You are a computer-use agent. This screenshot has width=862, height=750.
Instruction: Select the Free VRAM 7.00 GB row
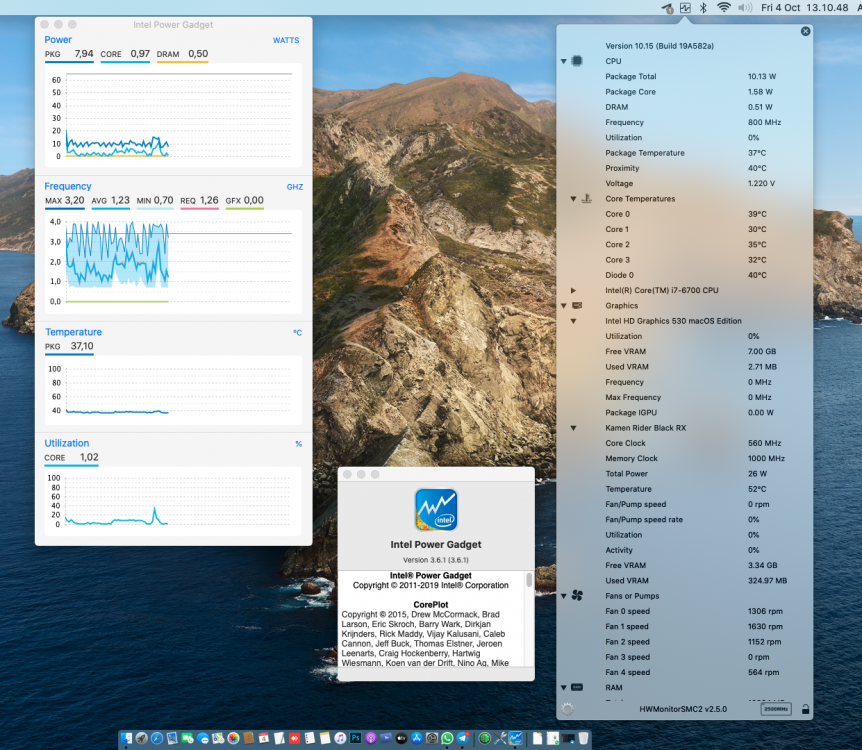[684, 351]
